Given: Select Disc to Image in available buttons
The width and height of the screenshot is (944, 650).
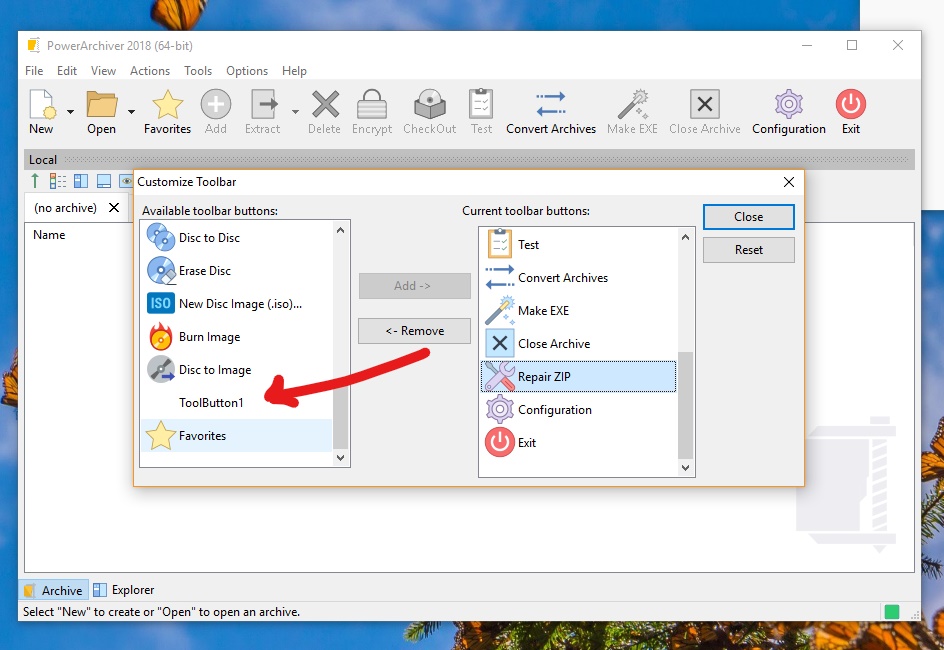Looking at the screenshot, I should coord(237,370).
